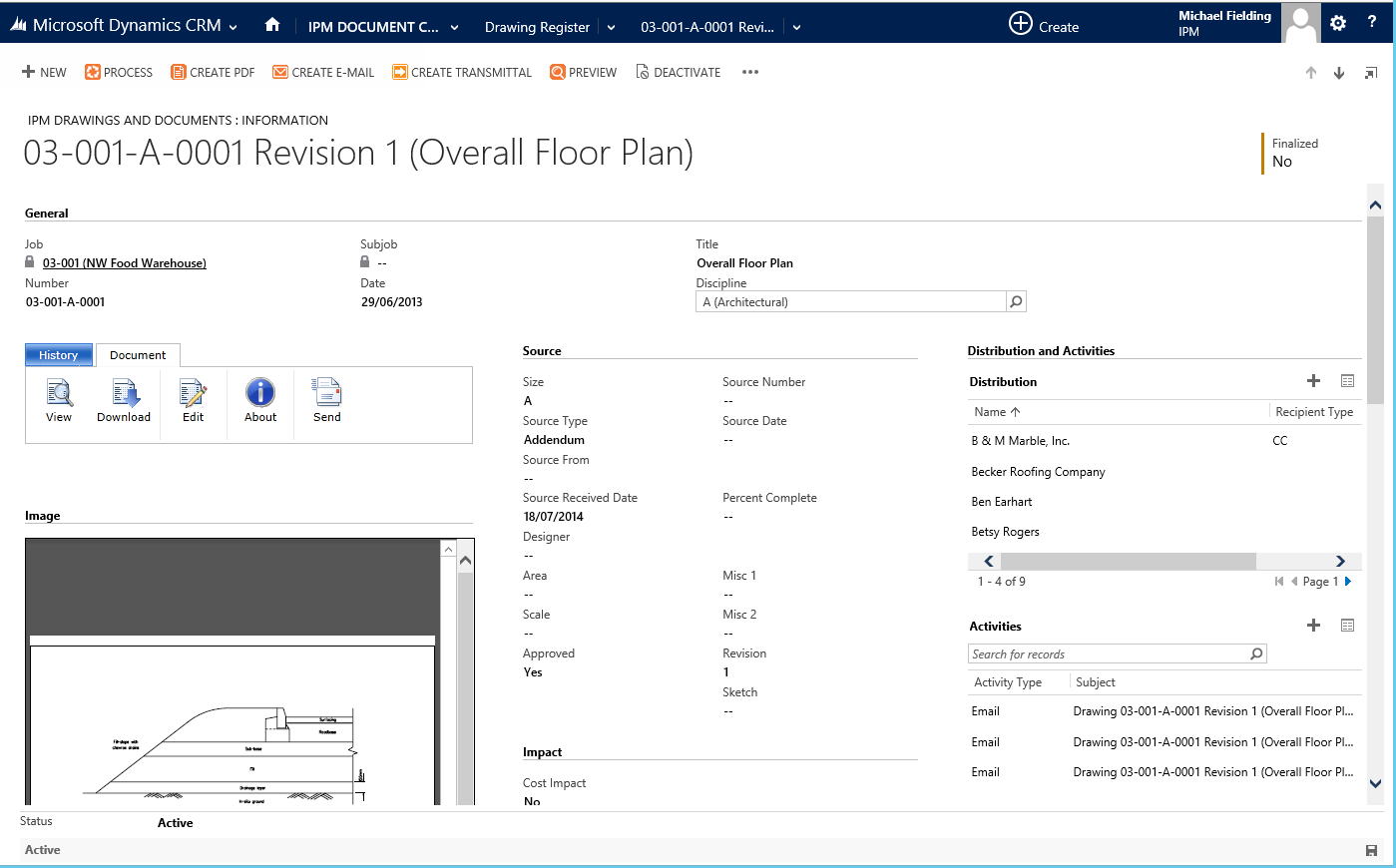Open the Discipline lookup magnifier icon
Screen dimensions: 1396x868
[x=1015, y=300]
